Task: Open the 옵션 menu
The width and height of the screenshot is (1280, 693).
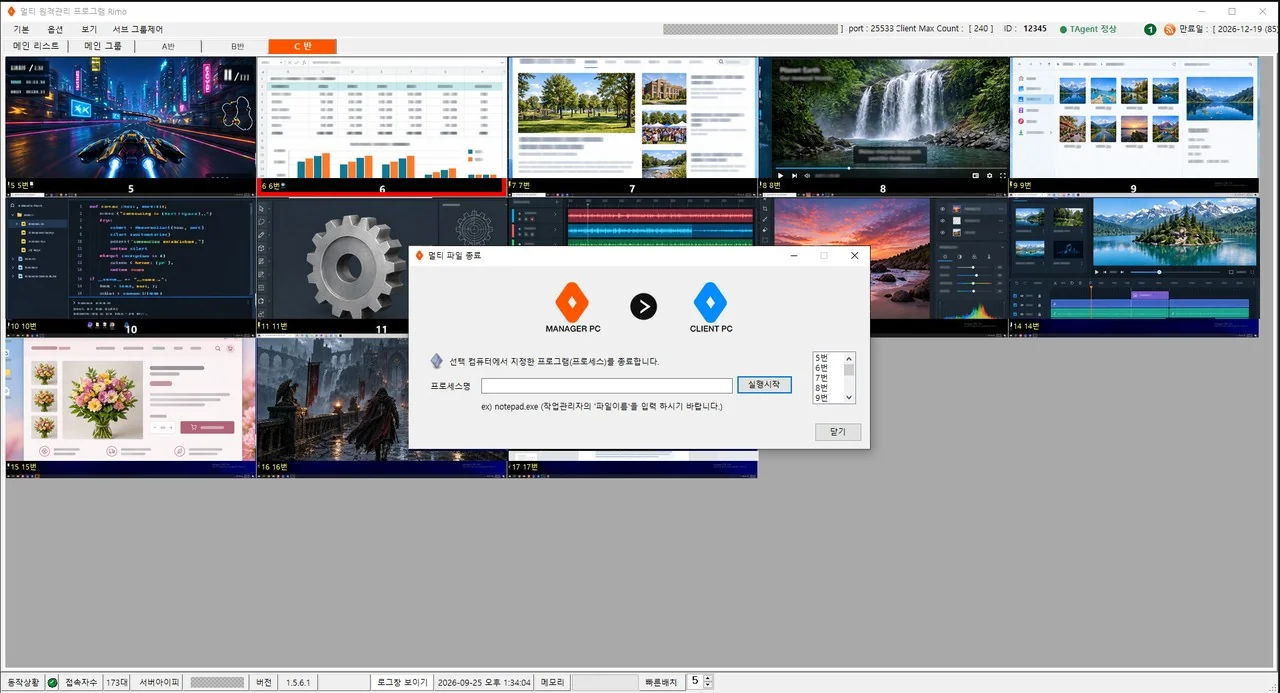Action: [55, 29]
